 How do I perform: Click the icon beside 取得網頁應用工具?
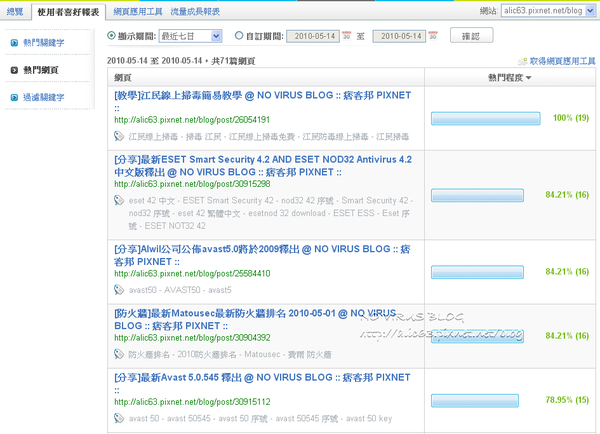click(523, 61)
